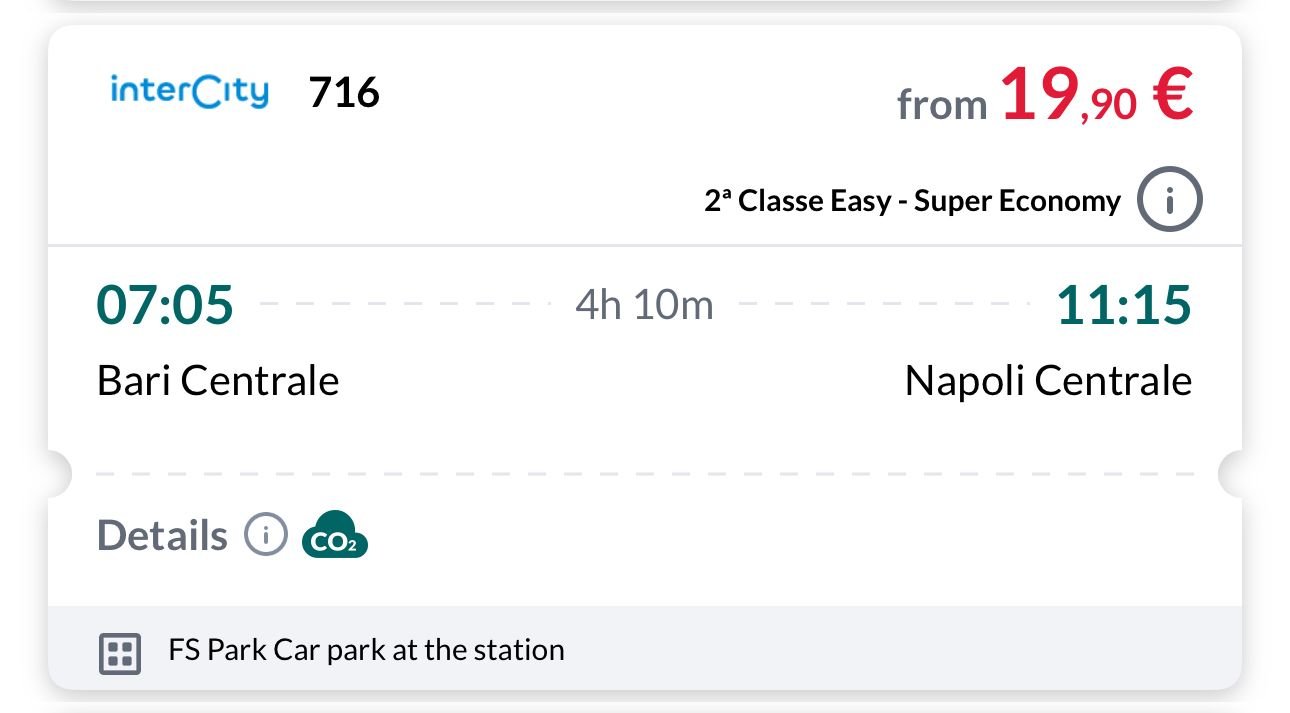The image size is (1290, 713).
Task: Click the grey FS Park banner bar
Action: (x=645, y=648)
